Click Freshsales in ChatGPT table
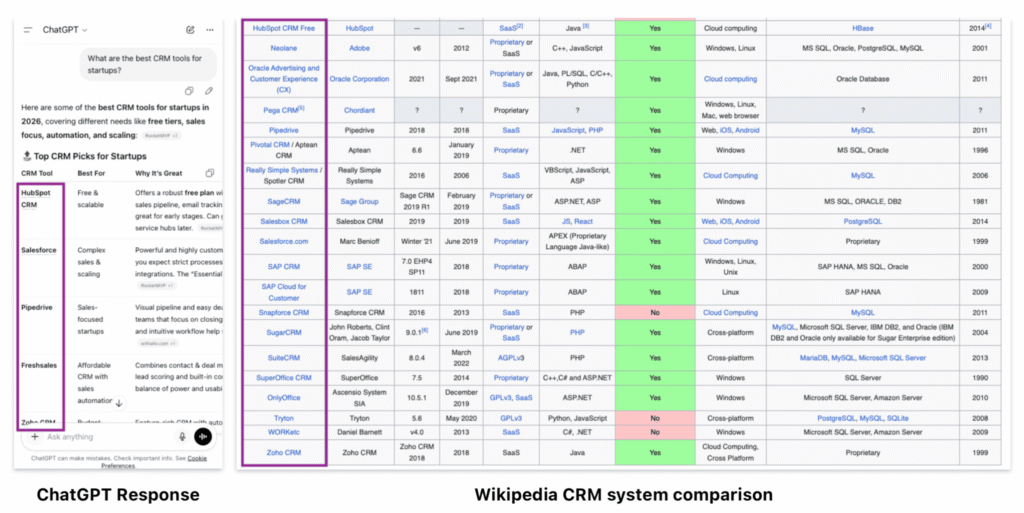1024x513 pixels. click(39, 365)
